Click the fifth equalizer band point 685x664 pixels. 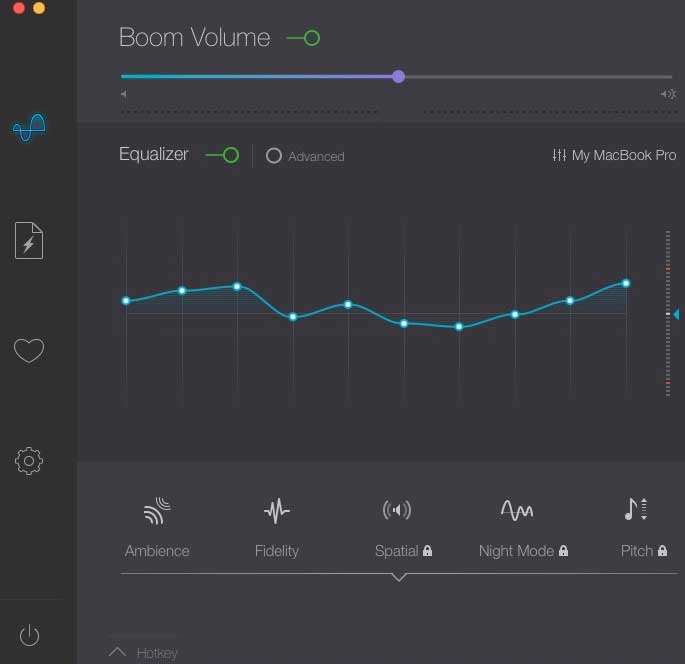[x=348, y=304]
